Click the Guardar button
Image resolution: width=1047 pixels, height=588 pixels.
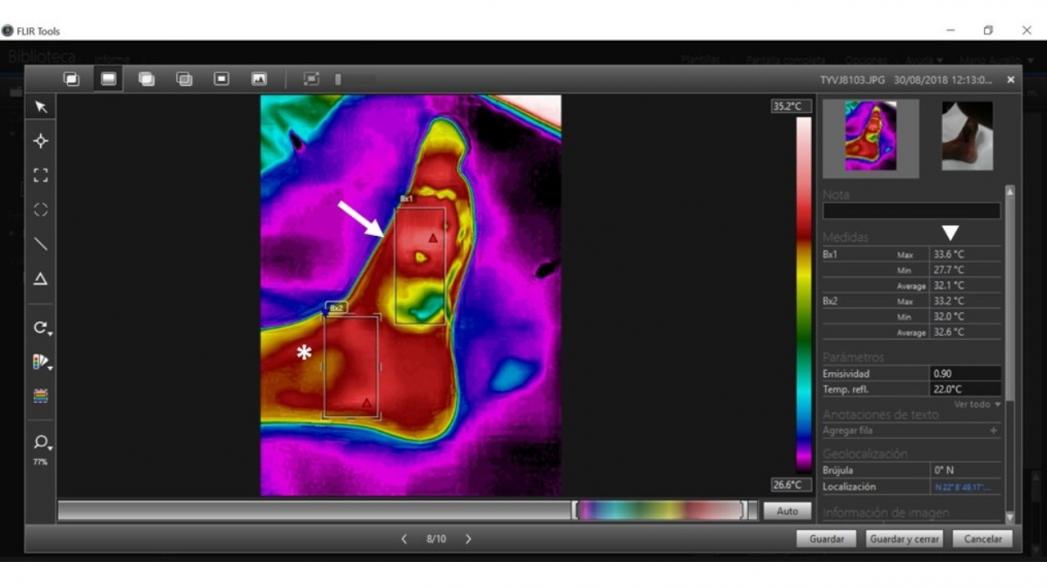pyautogui.click(x=826, y=539)
